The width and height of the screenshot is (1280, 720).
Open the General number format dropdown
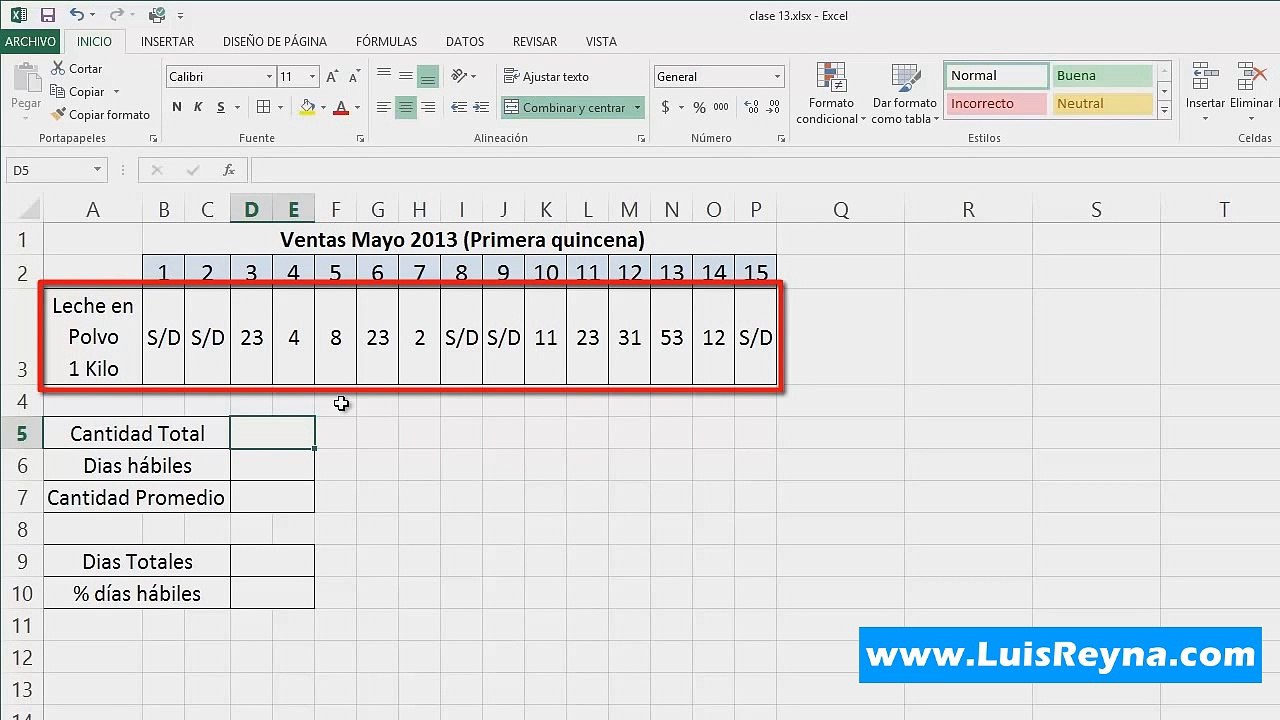pos(777,77)
